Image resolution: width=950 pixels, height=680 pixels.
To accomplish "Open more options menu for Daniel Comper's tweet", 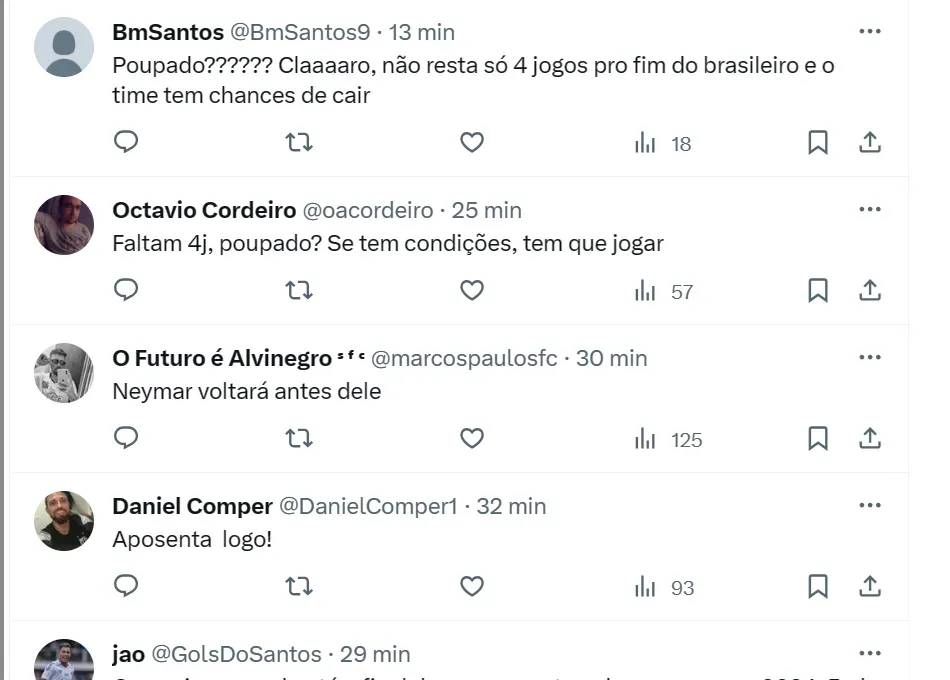I will coord(870,506).
